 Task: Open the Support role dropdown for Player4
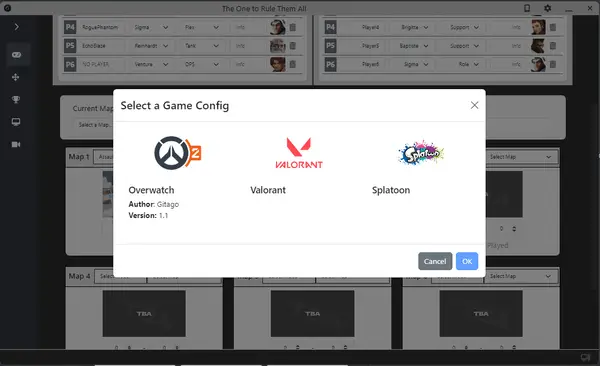click(x=462, y=27)
